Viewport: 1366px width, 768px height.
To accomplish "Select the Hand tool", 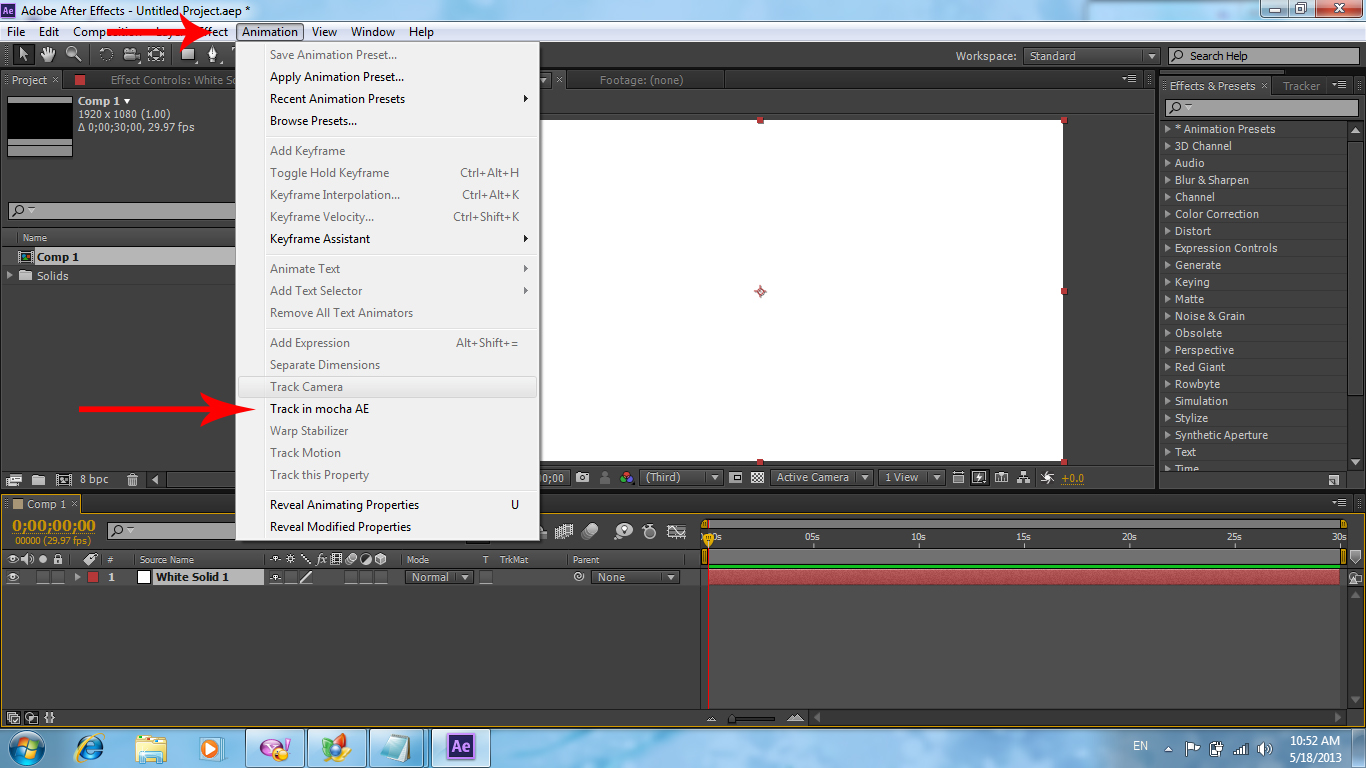I will pos(48,54).
